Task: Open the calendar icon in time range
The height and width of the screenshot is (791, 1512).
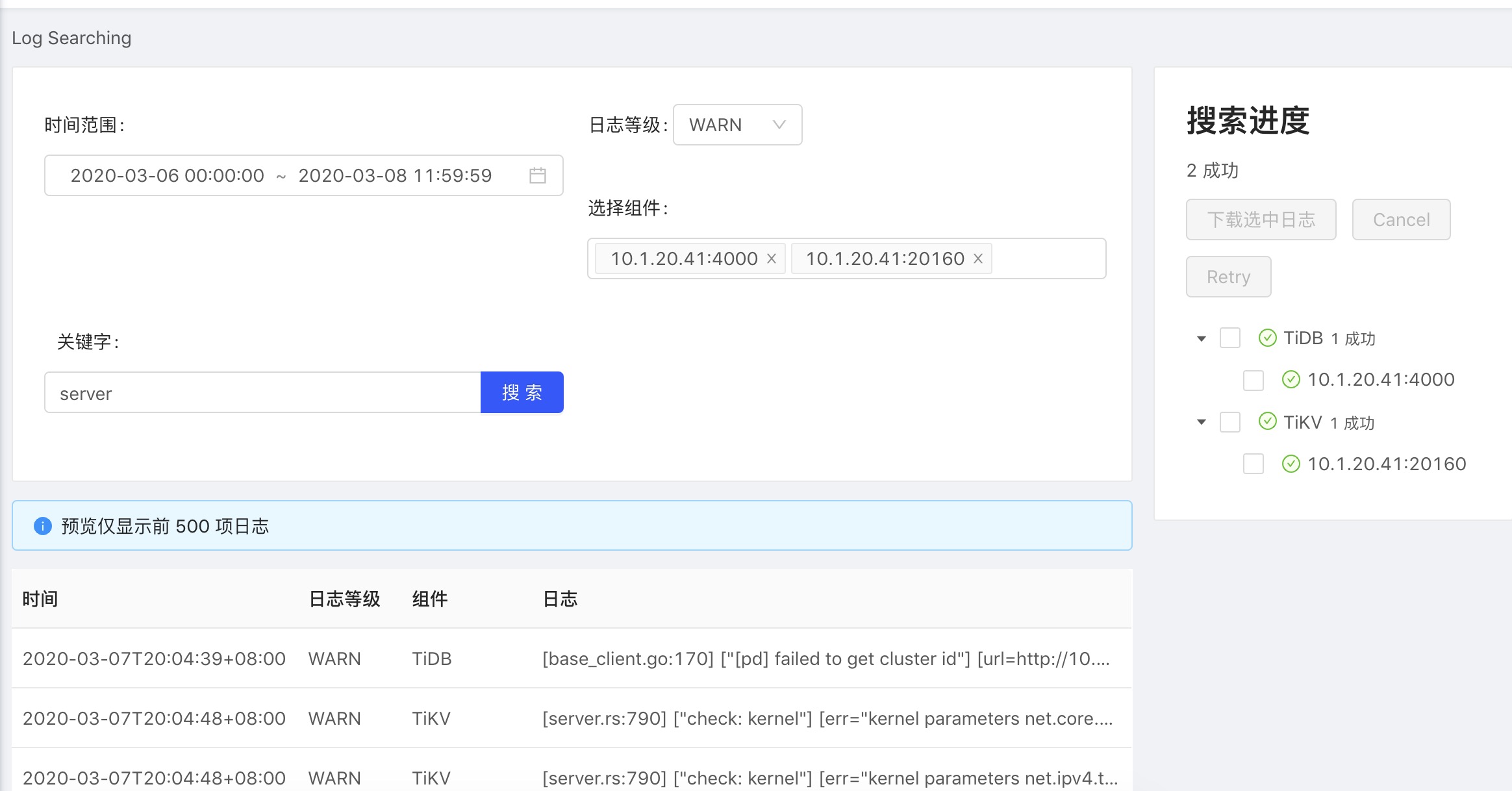Action: 537,175
